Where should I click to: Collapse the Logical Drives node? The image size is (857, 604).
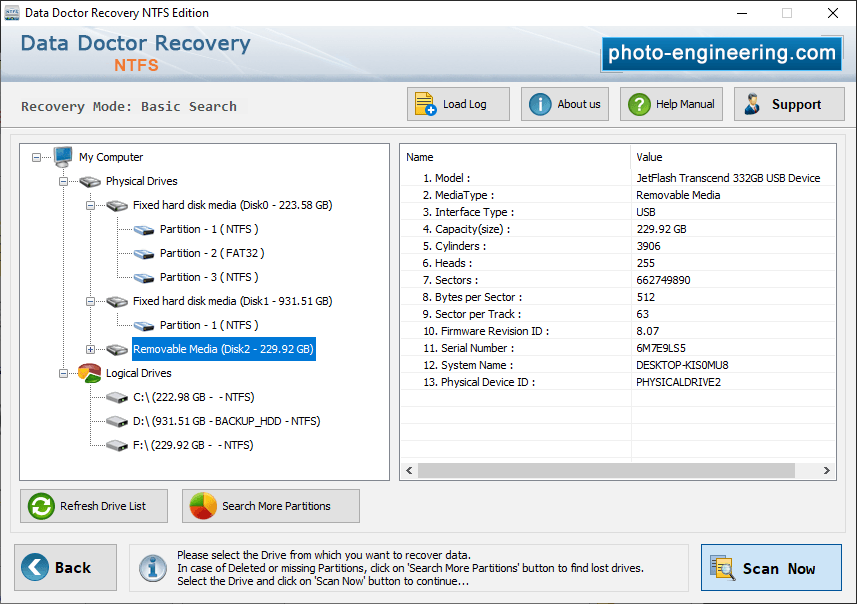coord(63,373)
